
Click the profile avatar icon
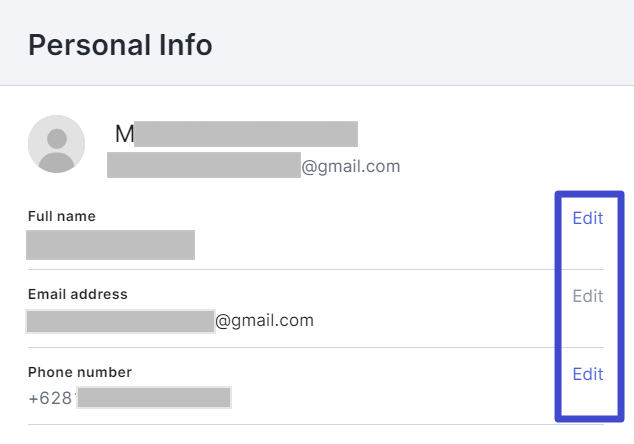56,145
